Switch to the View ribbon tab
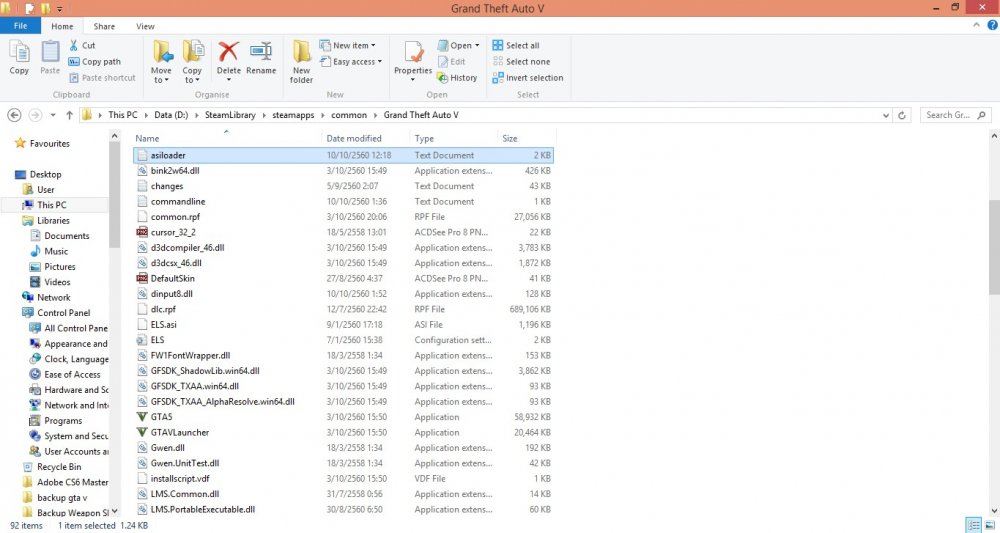 (145, 26)
